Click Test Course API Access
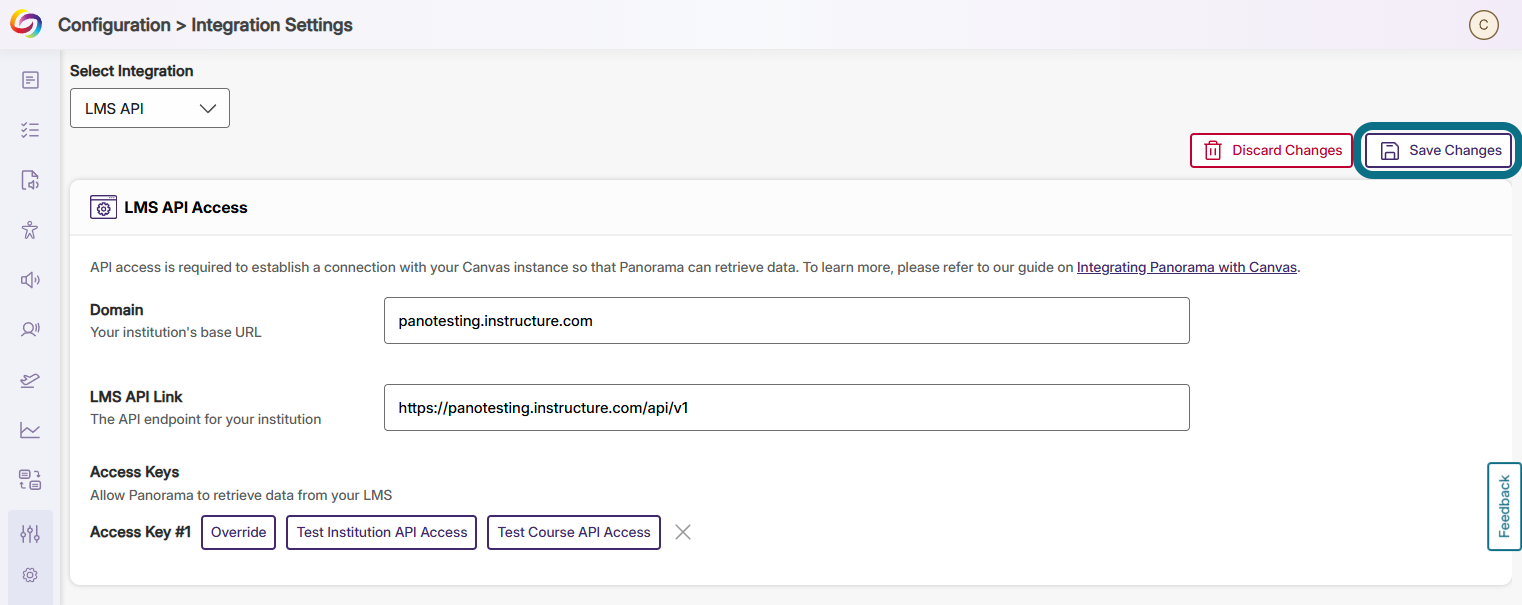The width and height of the screenshot is (1522, 605). pyautogui.click(x=574, y=532)
